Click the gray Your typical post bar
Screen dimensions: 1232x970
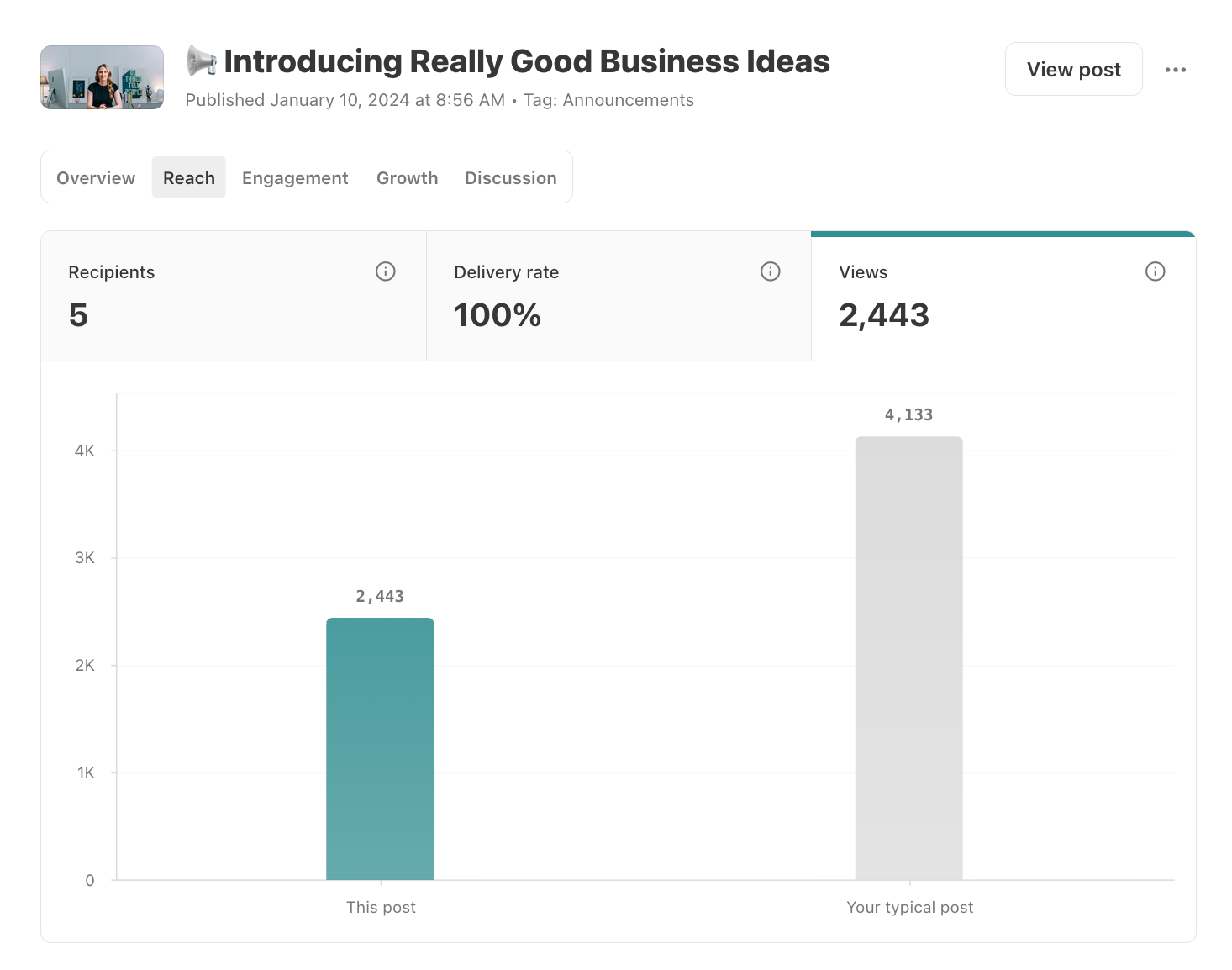(x=908, y=658)
